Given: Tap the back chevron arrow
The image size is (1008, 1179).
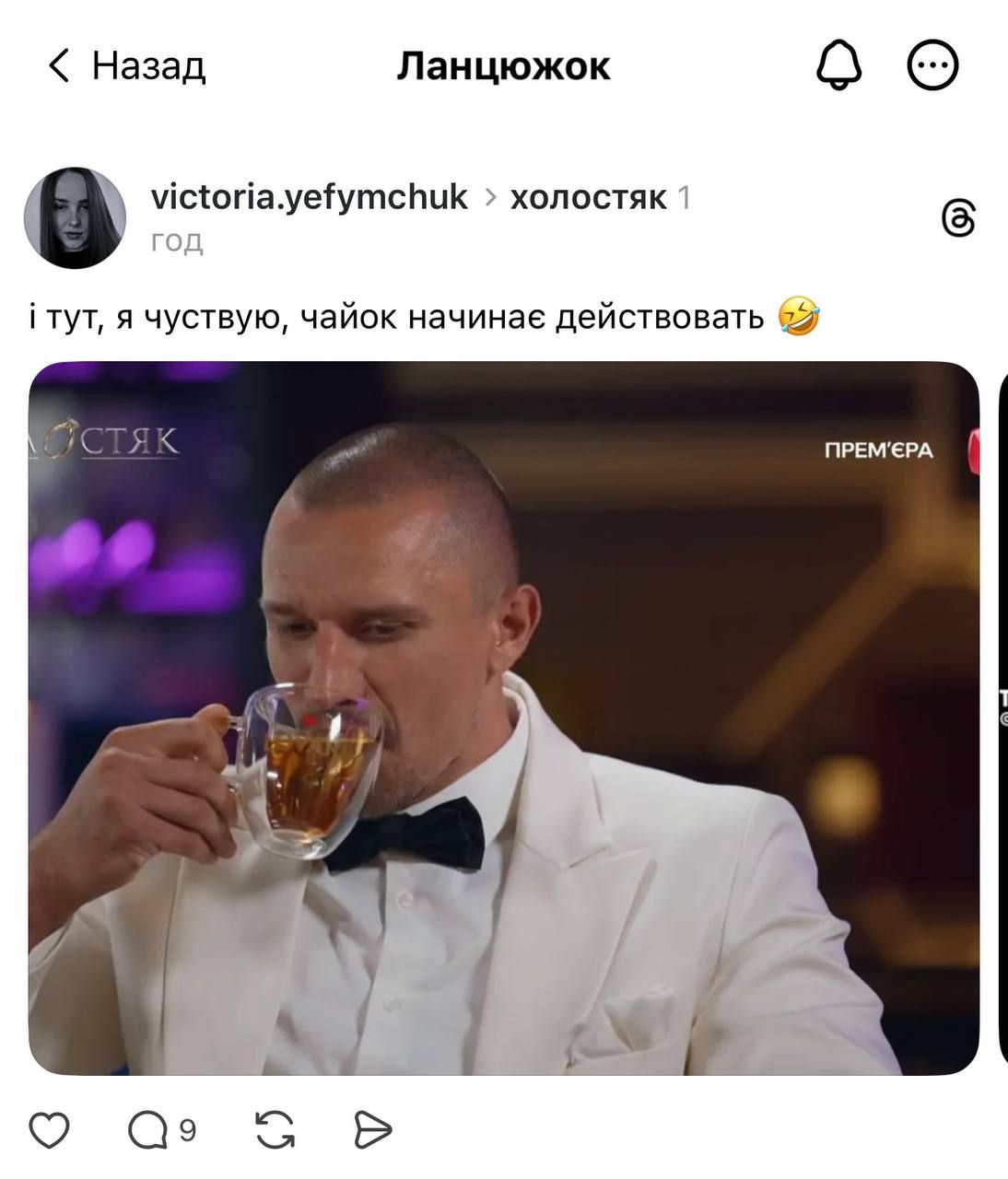Looking at the screenshot, I should pyautogui.click(x=59, y=66).
